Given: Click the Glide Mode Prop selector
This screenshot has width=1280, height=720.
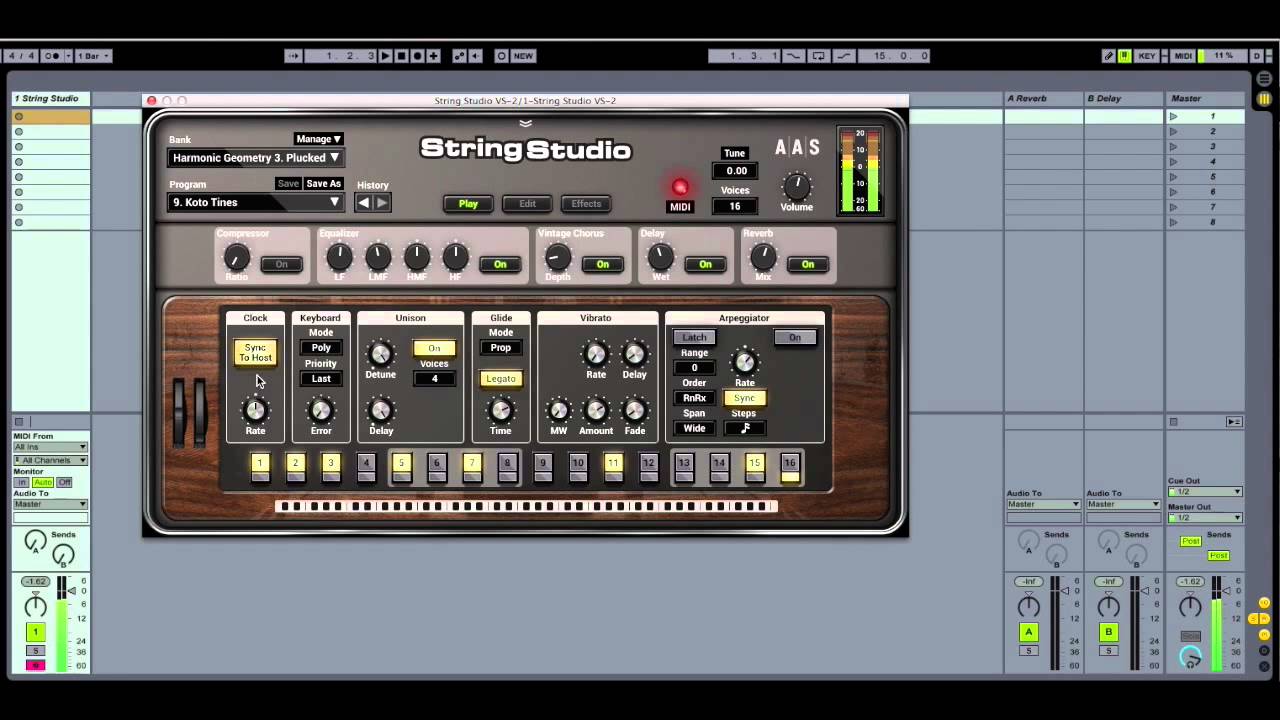Looking at the screenshot, I should 500,348.
